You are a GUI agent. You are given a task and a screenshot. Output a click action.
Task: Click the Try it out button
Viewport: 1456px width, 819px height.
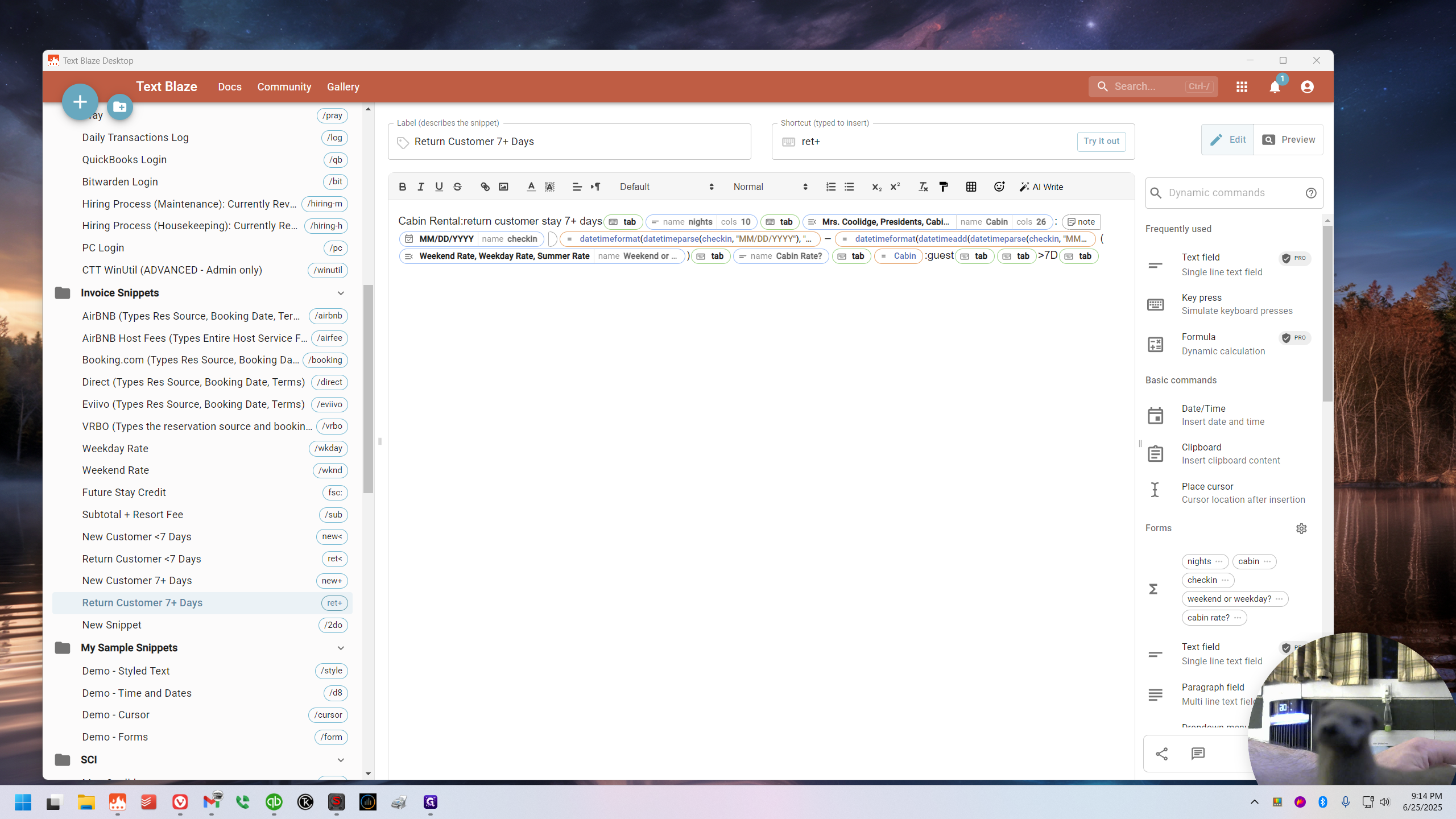point(1101,141)
